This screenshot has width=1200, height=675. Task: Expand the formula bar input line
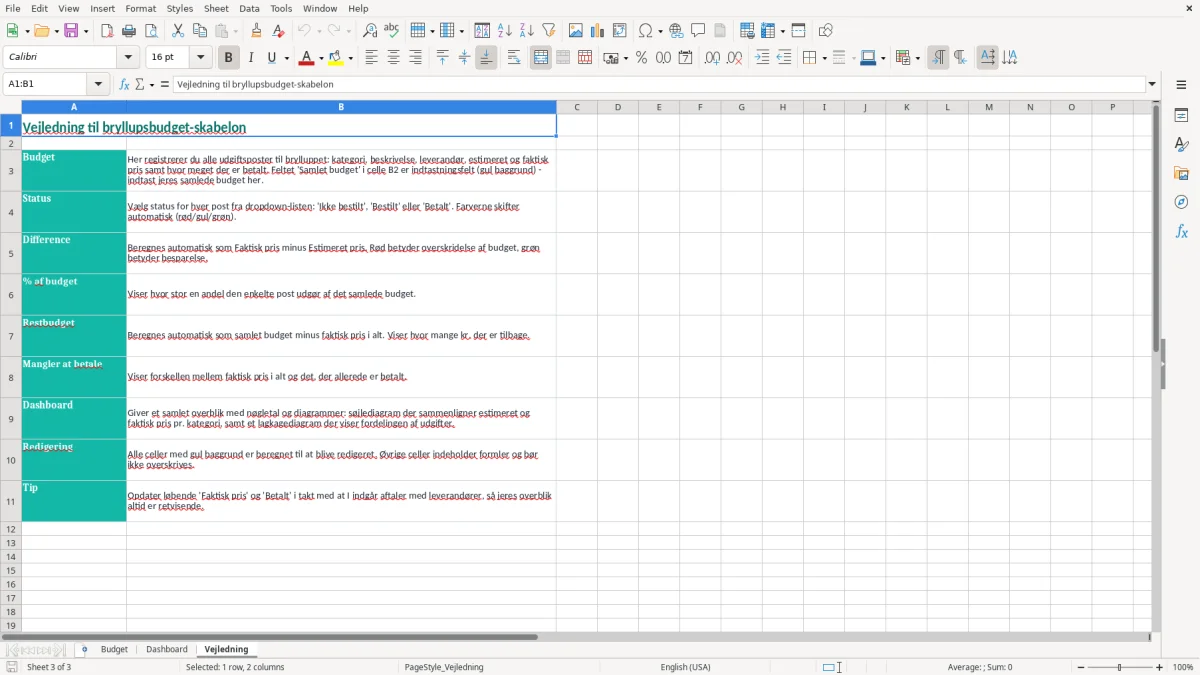(1152, 85)
